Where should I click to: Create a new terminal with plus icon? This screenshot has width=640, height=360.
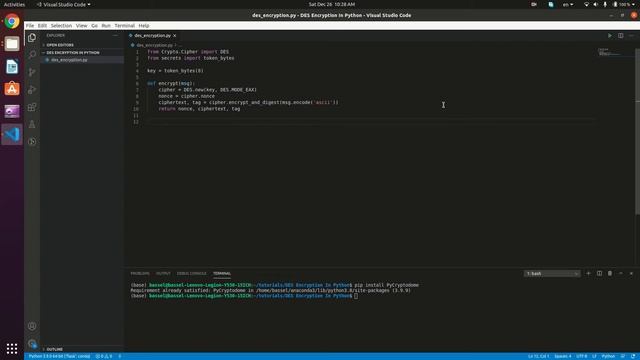tap(588, 273)
